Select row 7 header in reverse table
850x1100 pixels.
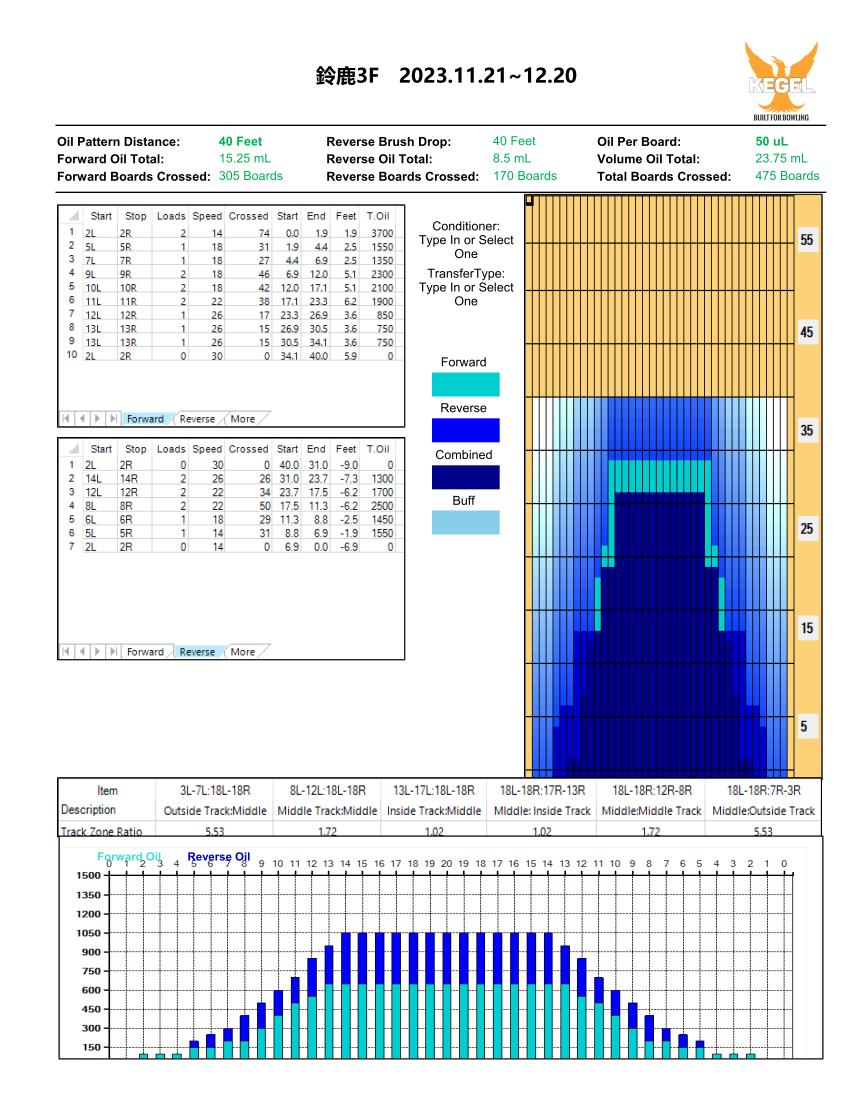click(x=72, y=546)
